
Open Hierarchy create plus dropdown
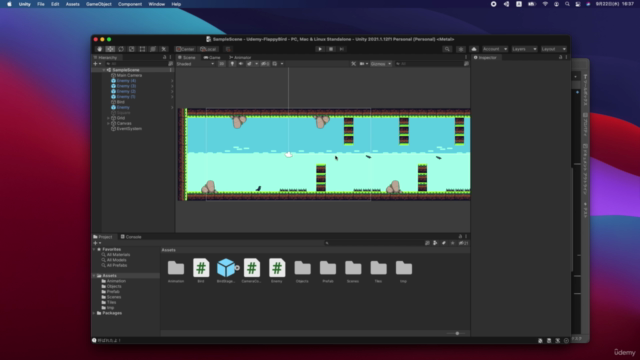[x=97, y=64]
